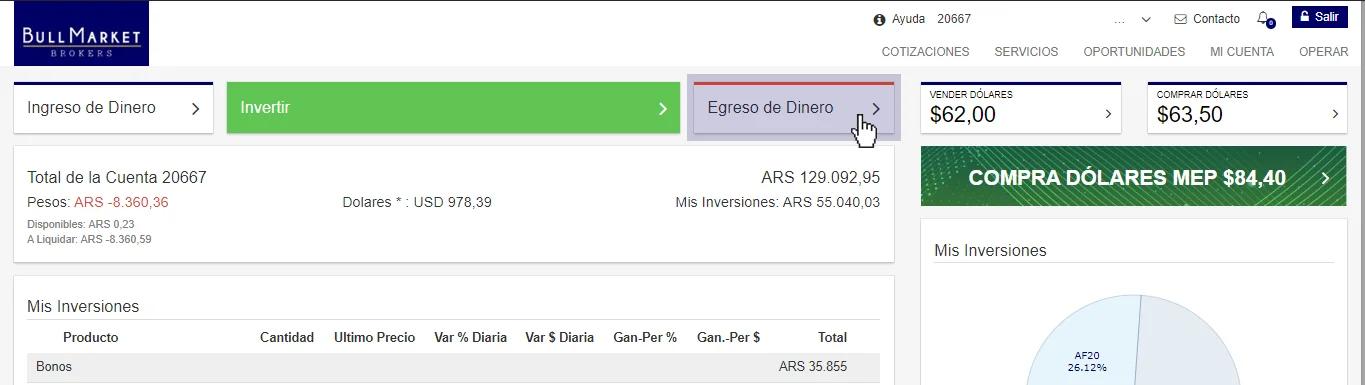Click the Salir logout button
The image size is (1365, 385).
tap(1319, 17)
